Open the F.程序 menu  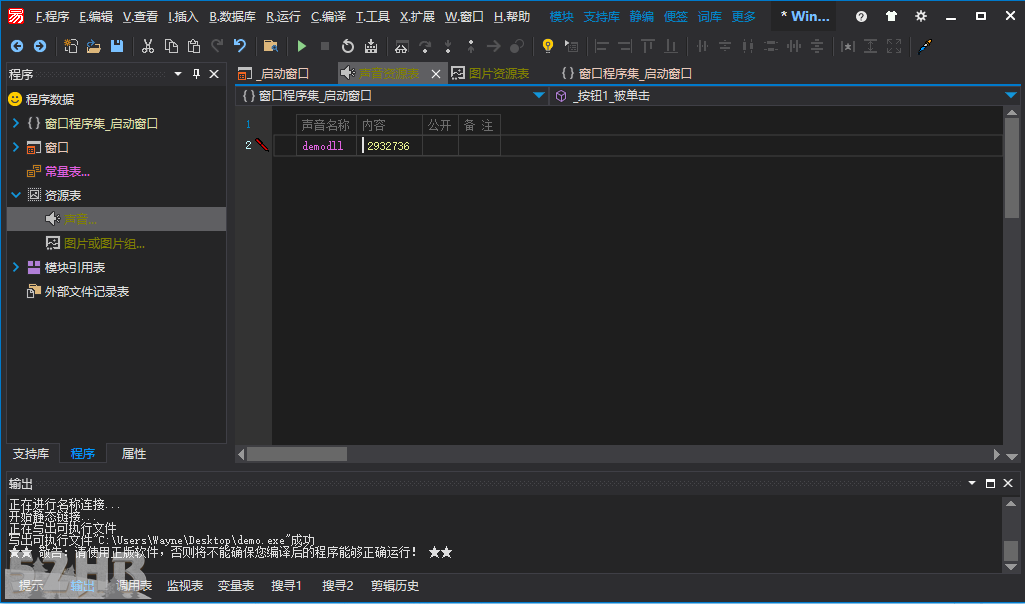(52, 16)
